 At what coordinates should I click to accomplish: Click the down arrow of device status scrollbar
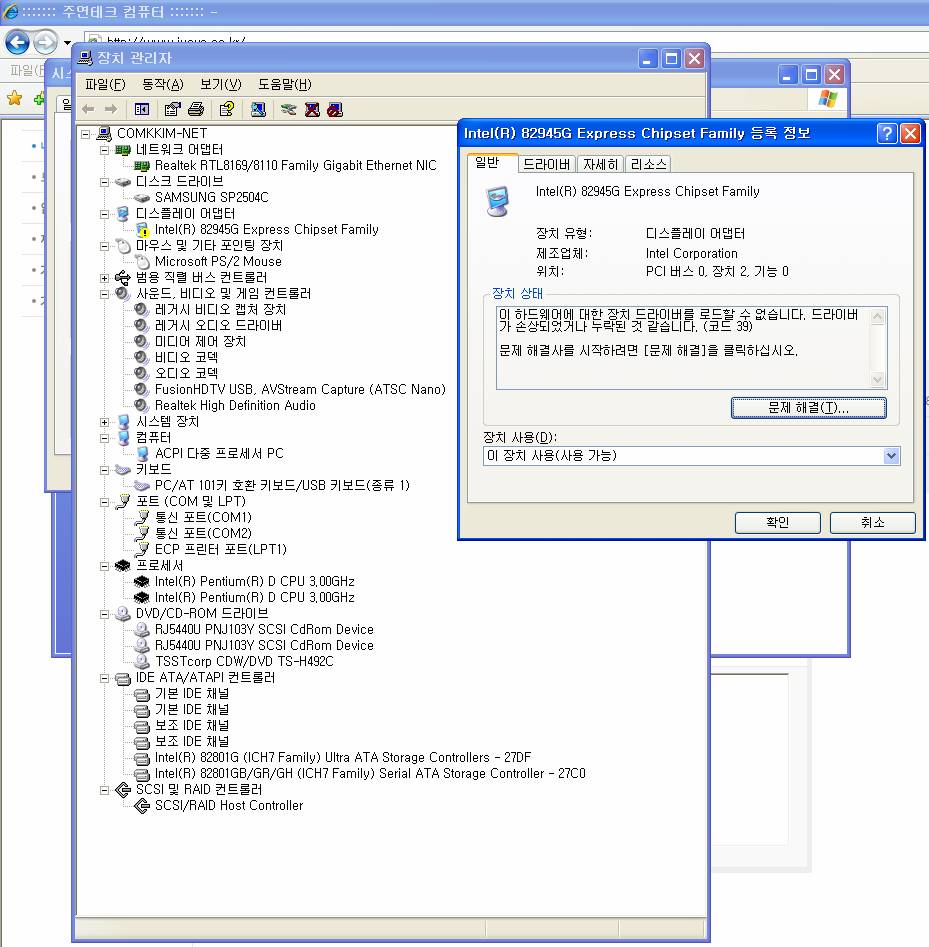tap(878, 380)
